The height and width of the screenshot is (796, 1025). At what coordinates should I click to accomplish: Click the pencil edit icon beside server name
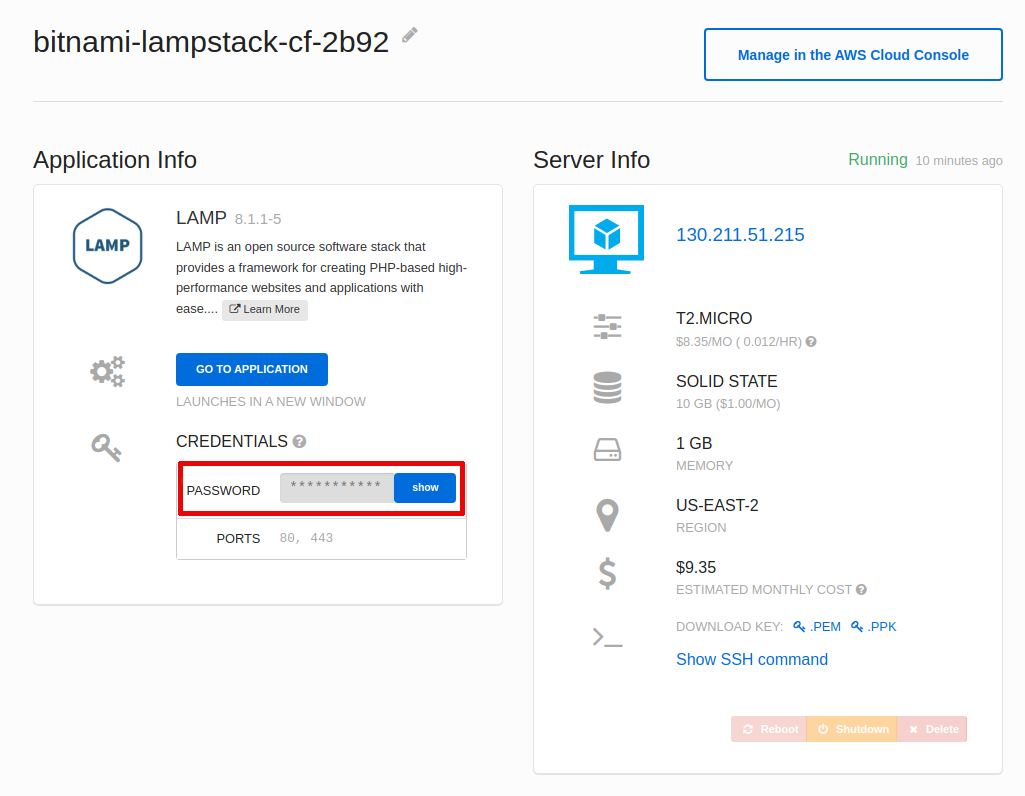tap(410, 35)
